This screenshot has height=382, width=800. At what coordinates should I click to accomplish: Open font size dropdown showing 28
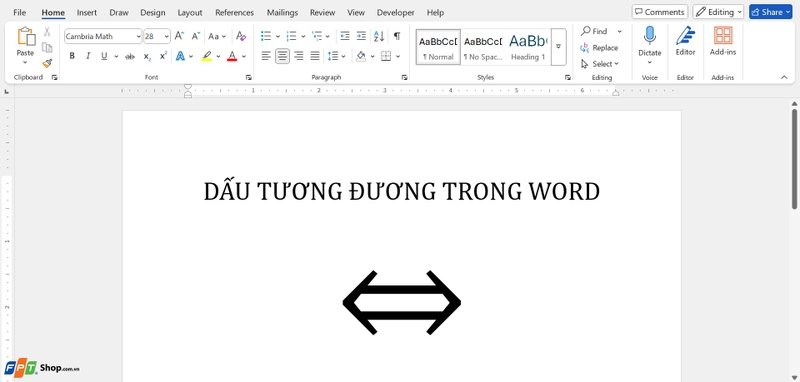[x=166, y=36]
